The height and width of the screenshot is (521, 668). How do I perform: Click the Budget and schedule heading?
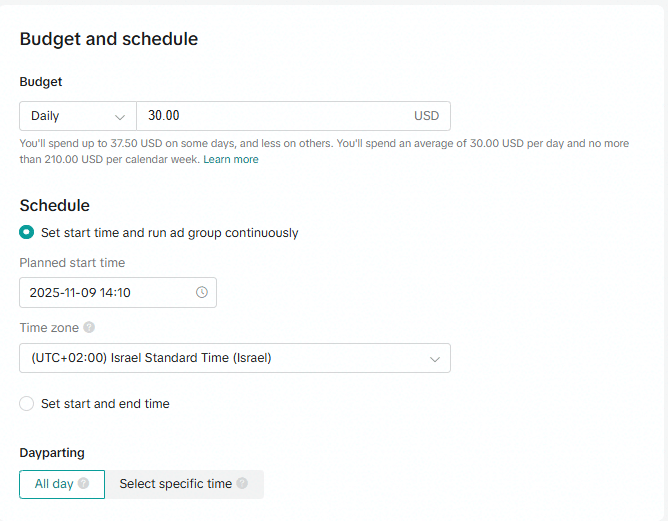[109, 39]
